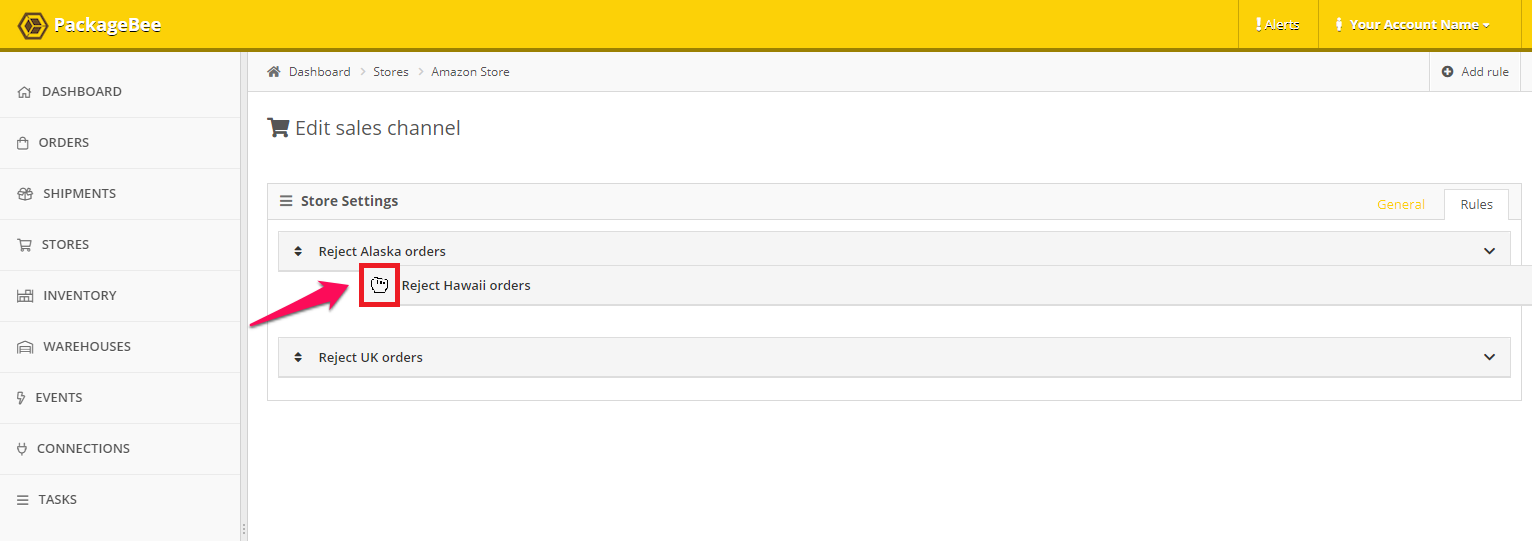
Task: Switch to the General tab
Action: coord(1400,204)
